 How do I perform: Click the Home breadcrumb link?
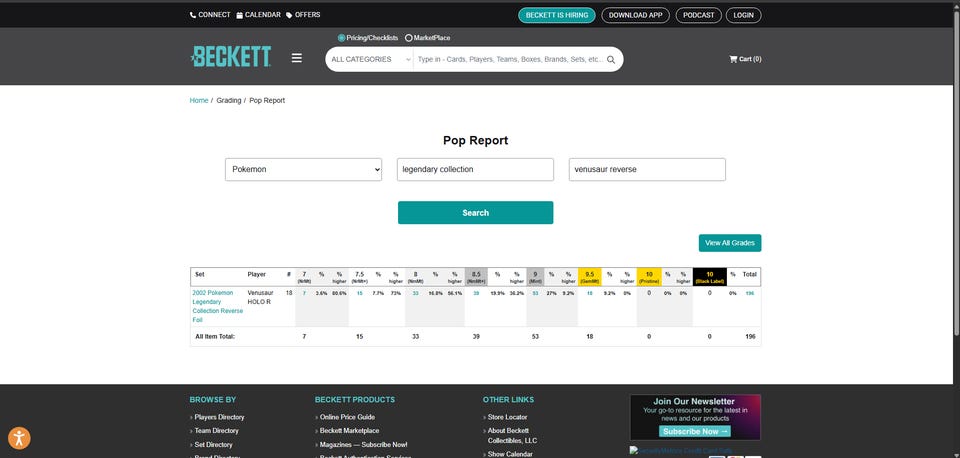199,100
